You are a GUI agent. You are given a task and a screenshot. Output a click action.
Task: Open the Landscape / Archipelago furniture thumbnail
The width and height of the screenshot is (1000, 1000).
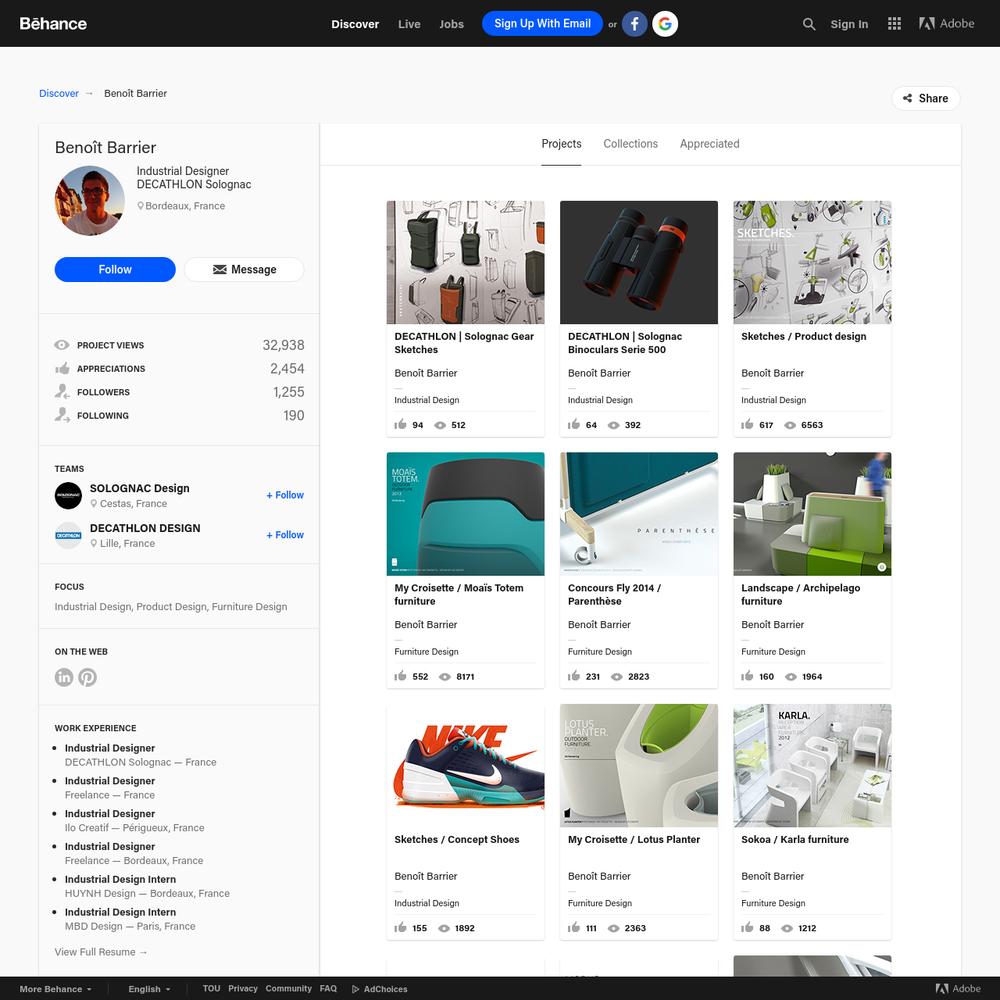coord(812,514)
